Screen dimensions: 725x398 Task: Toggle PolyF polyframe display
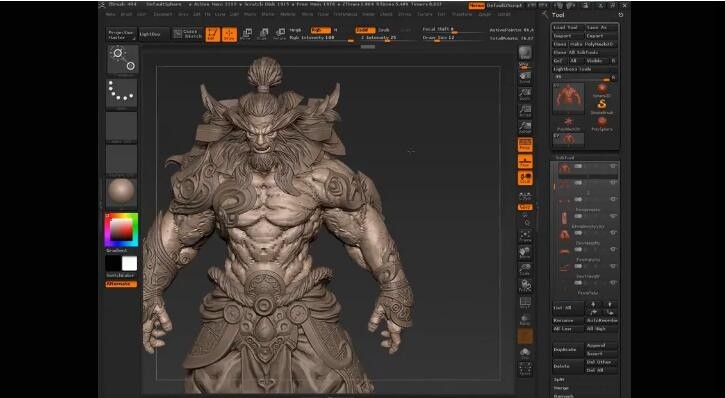[525, 303]
